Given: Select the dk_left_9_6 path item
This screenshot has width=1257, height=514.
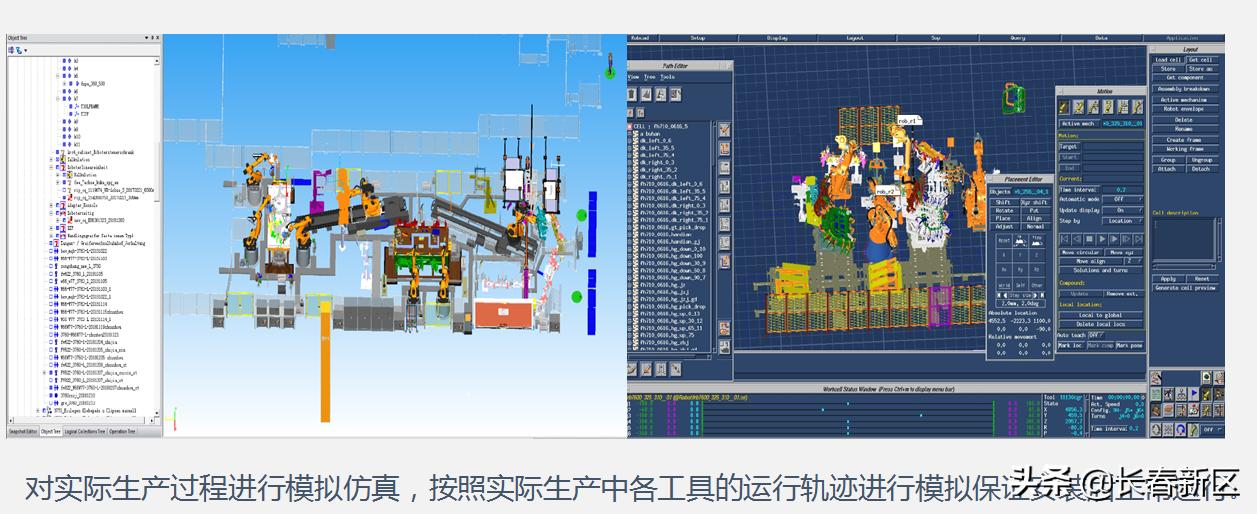Looking at the screenshot, I should (x=657, y=141).
